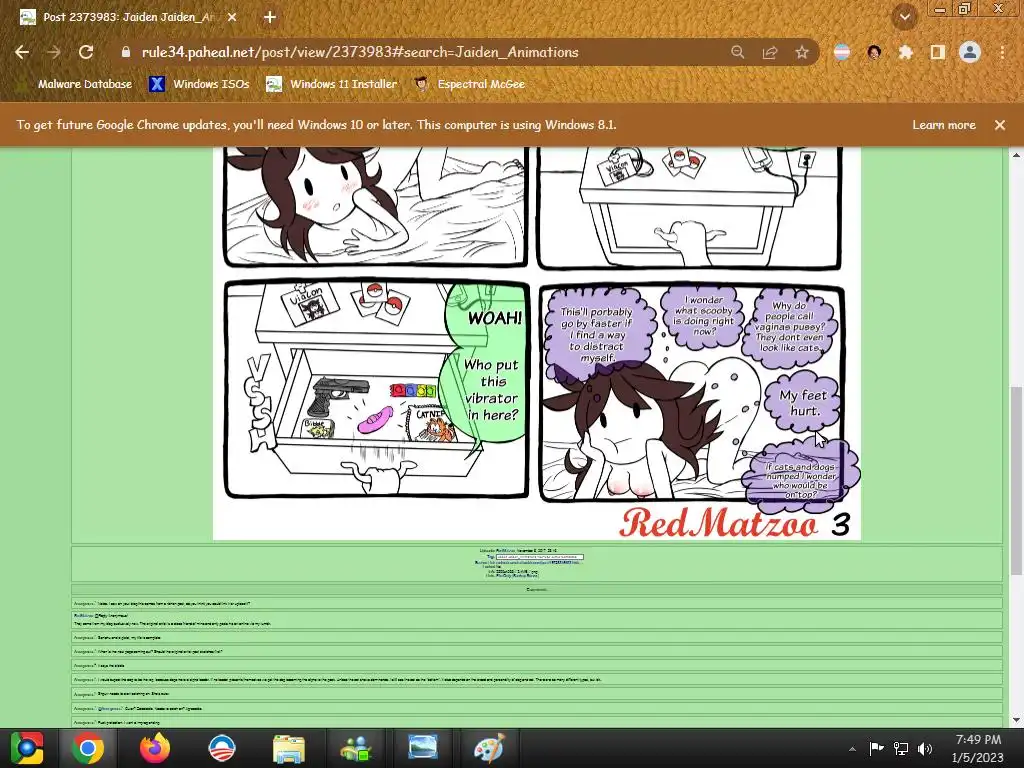Click the round avatar extension icon

click(x=874, y=52)
